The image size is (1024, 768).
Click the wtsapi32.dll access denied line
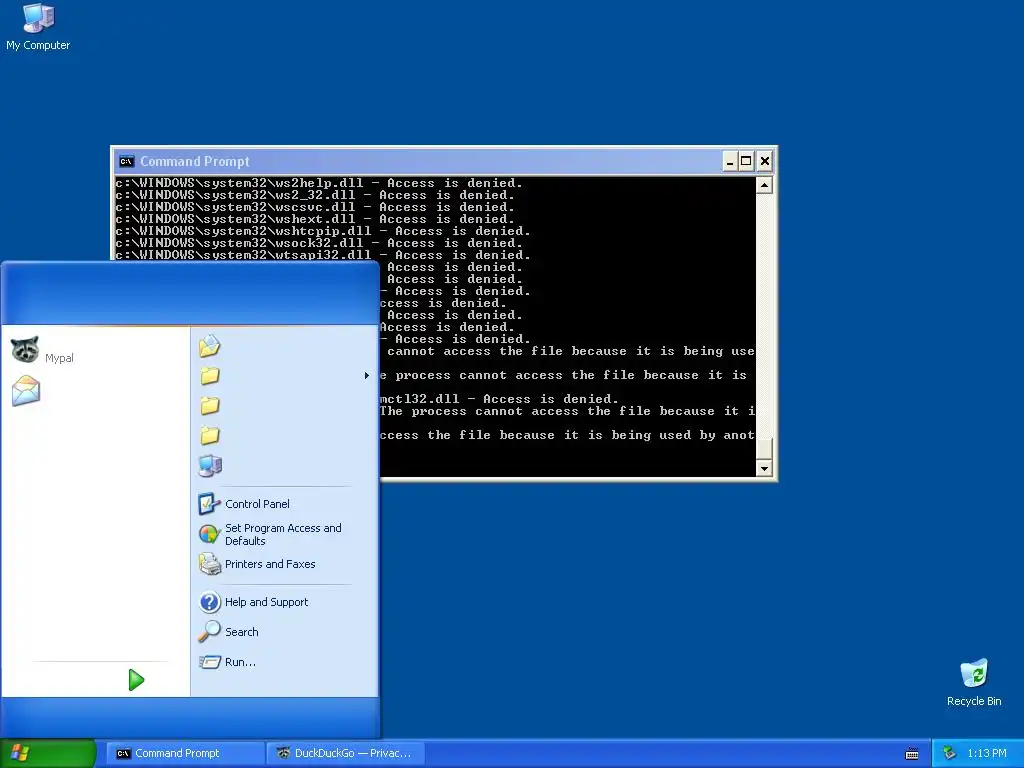(323, 255)
